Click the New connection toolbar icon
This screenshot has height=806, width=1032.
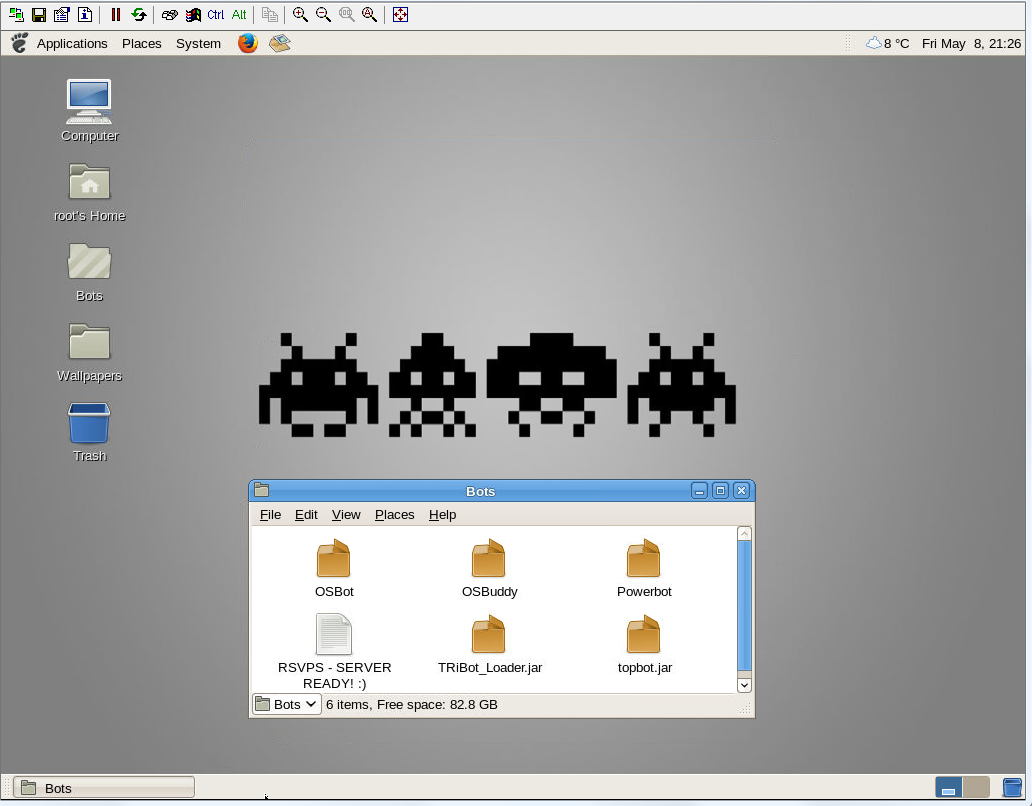[16, 14]
